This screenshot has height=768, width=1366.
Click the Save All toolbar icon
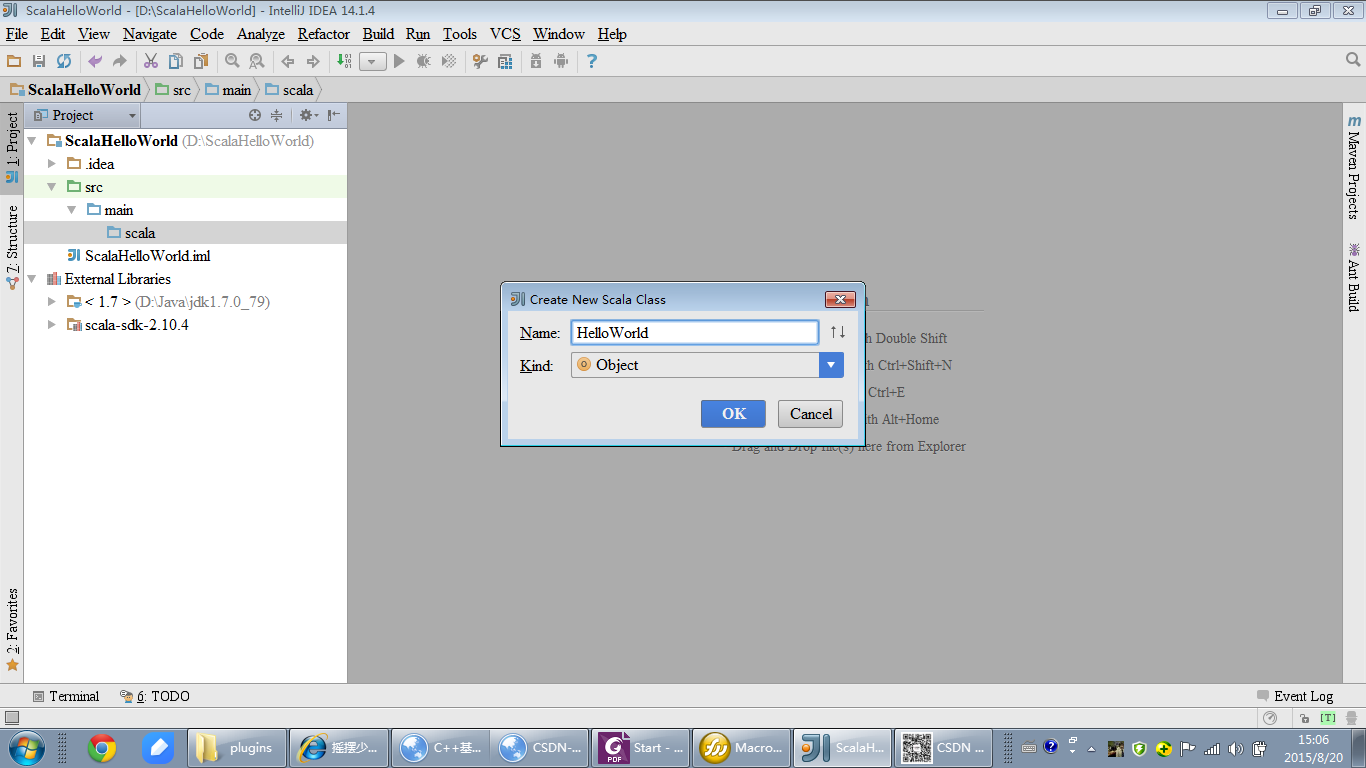click(39, 61)
